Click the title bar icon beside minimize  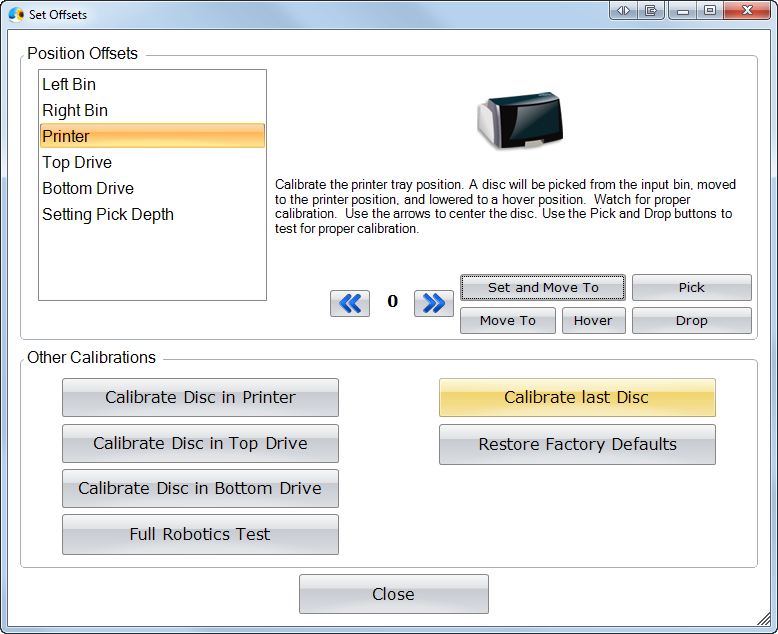point(651,11)
